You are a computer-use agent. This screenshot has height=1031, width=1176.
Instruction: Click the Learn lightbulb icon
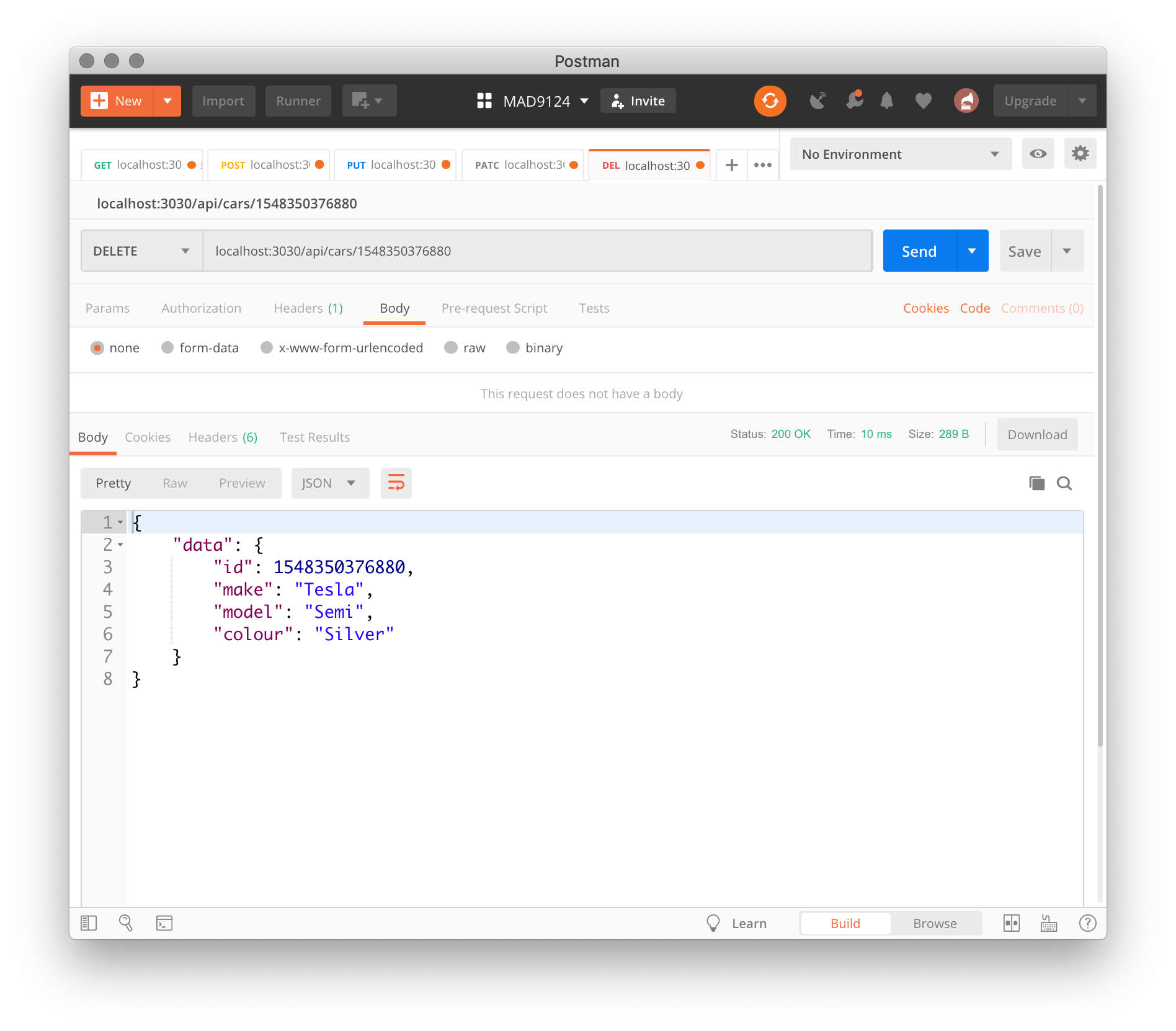[713, 923]
